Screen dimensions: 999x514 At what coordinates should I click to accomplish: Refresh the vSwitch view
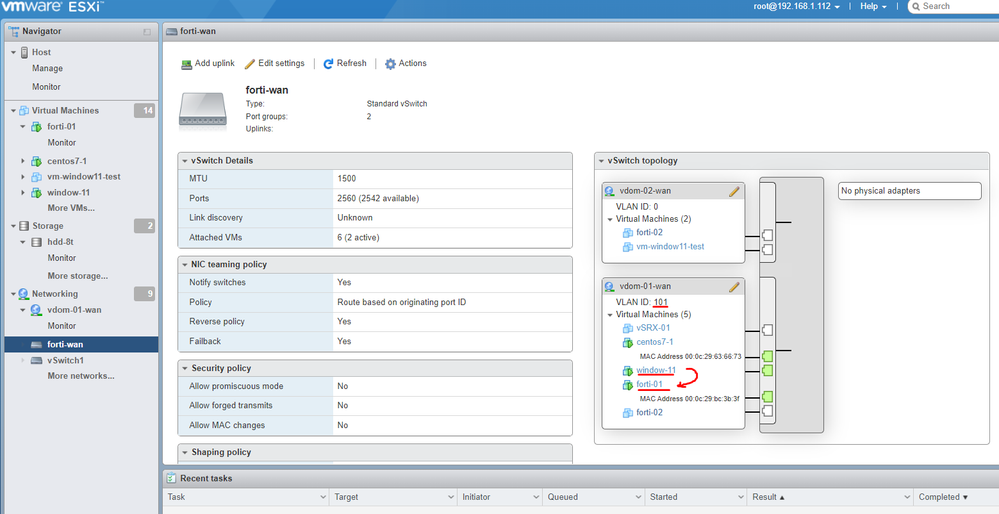(x=345, y=64)
